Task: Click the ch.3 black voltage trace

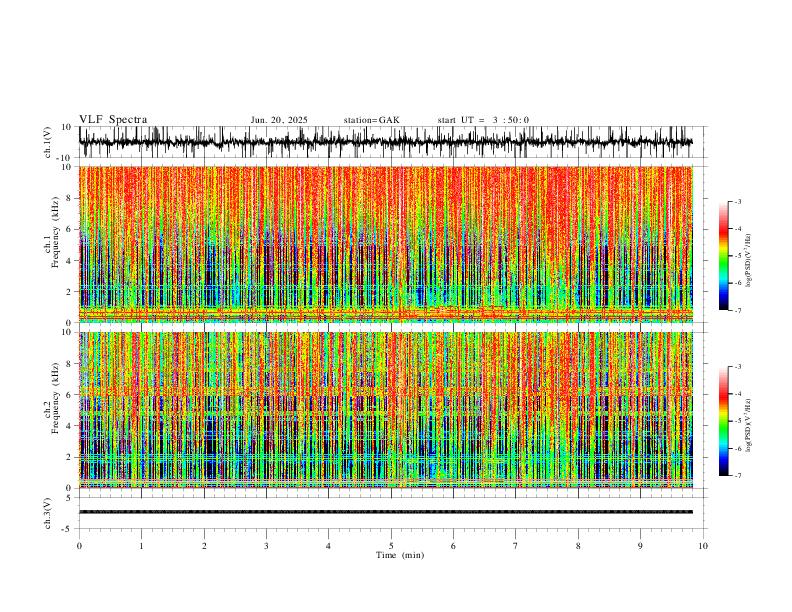Action: [x=386, y=512]
